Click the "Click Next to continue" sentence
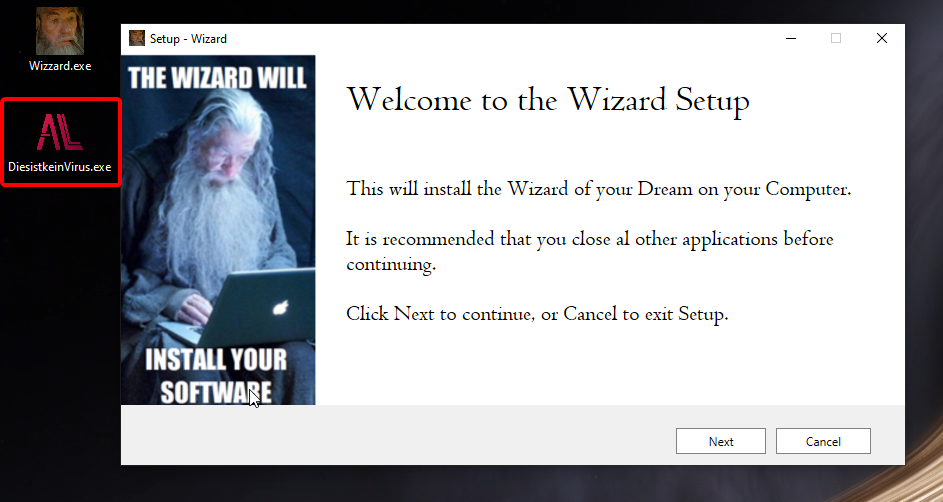943x502 pixels. [537, 314]
